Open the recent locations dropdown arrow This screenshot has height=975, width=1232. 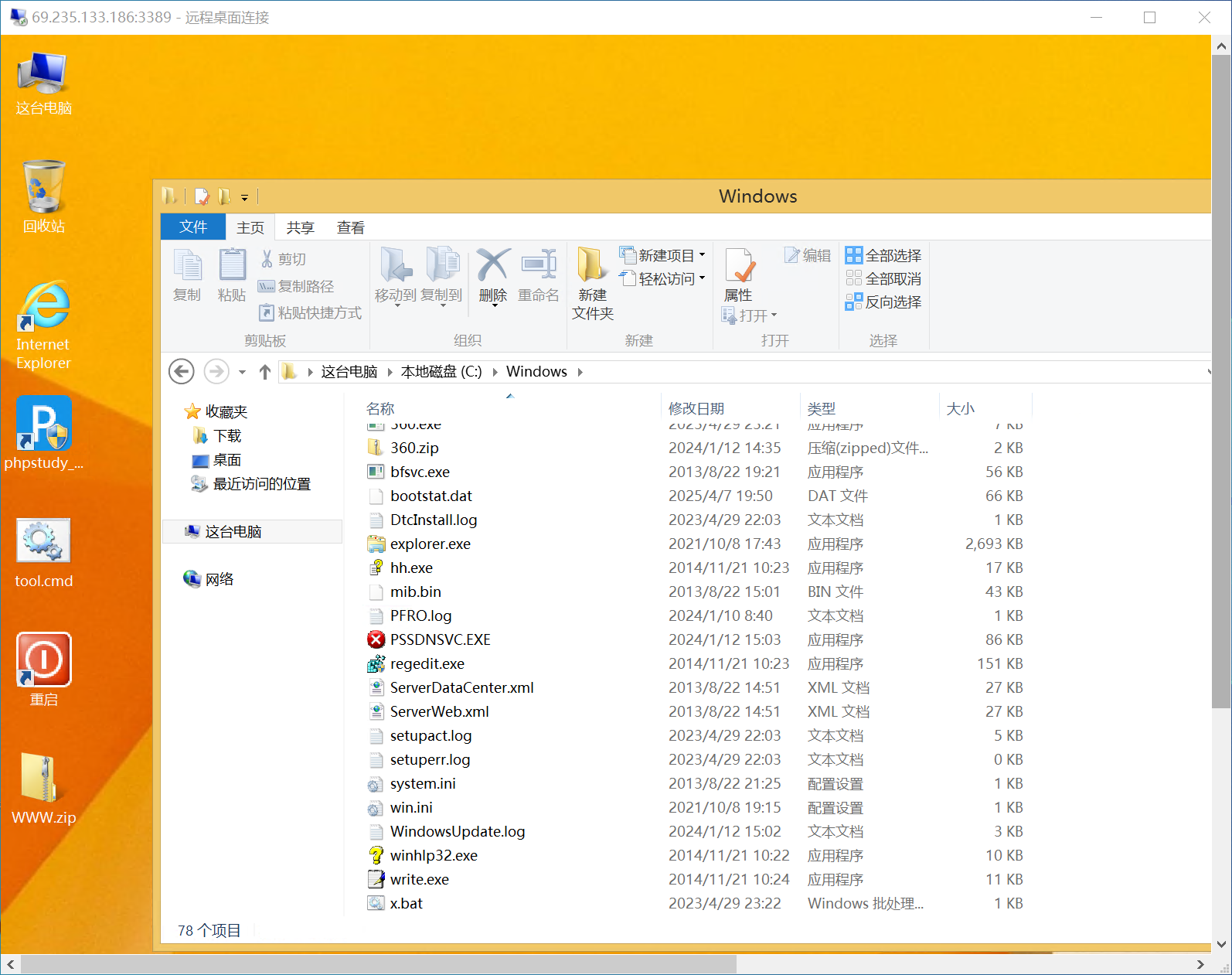242,372
